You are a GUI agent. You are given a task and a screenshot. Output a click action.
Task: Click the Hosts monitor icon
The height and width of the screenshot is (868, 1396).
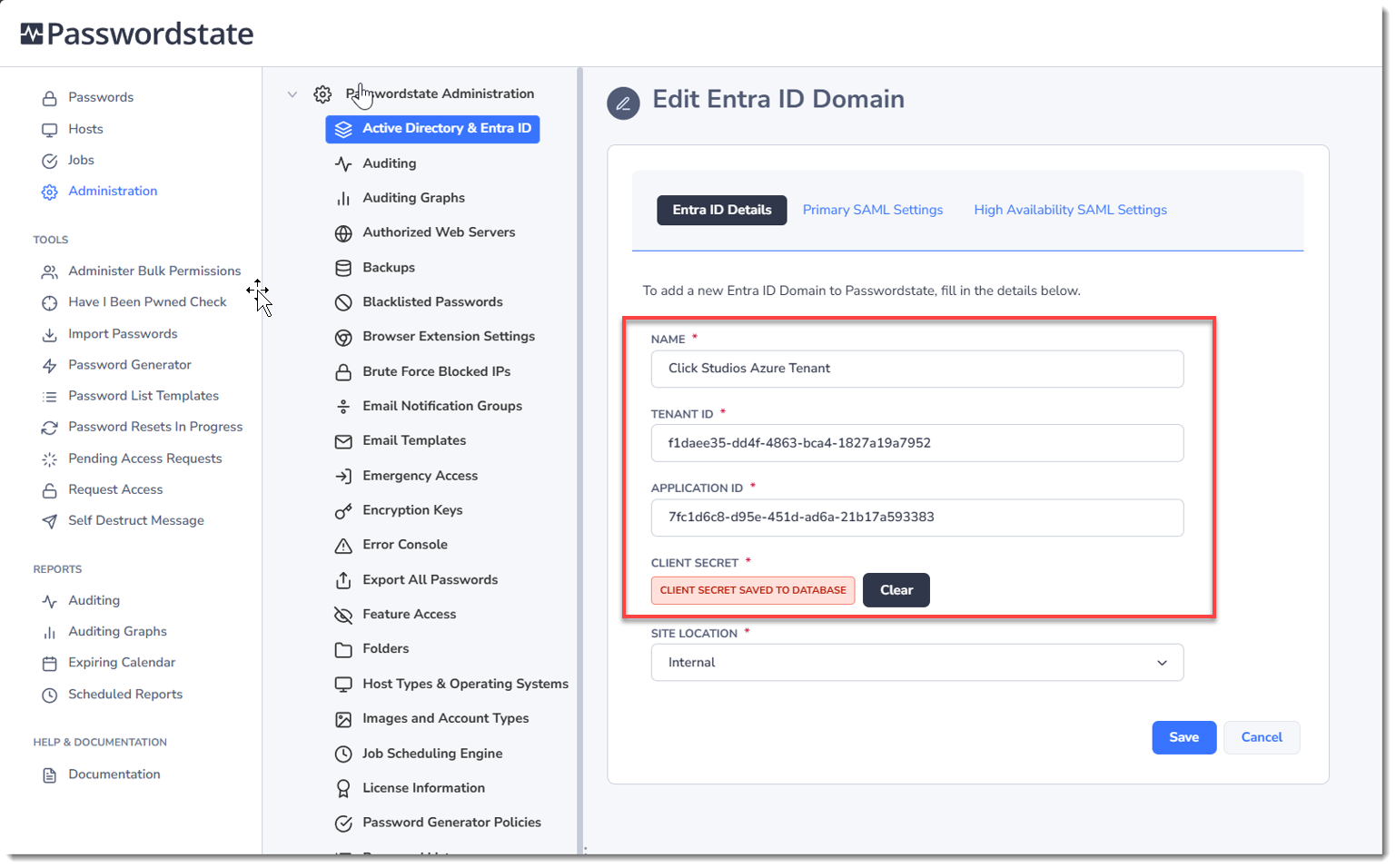[x=50, y=130]
